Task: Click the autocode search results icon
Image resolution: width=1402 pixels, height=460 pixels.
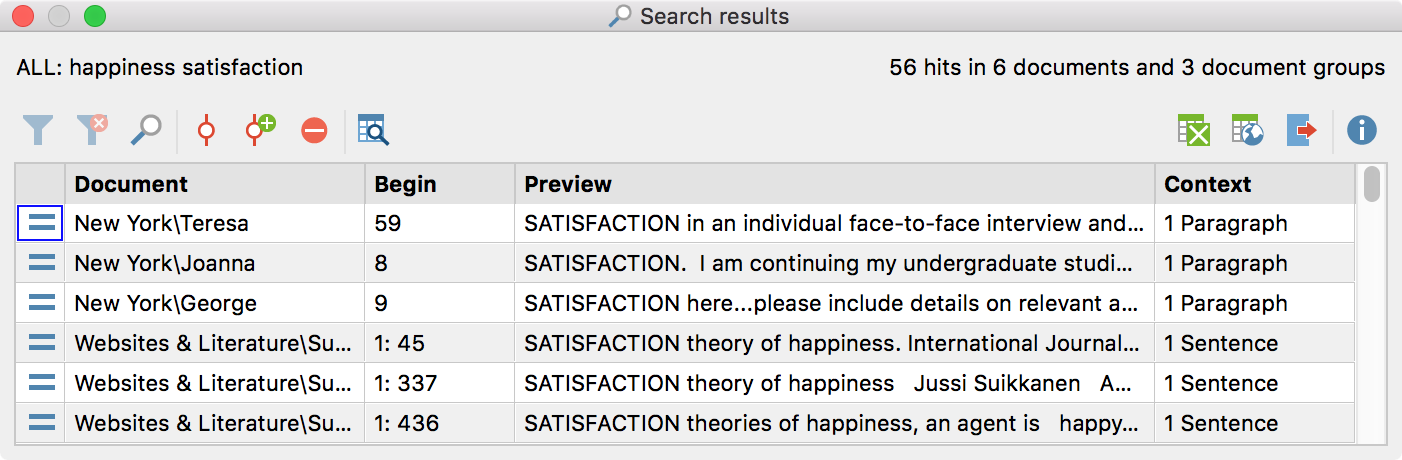Action: pos(206,130)
